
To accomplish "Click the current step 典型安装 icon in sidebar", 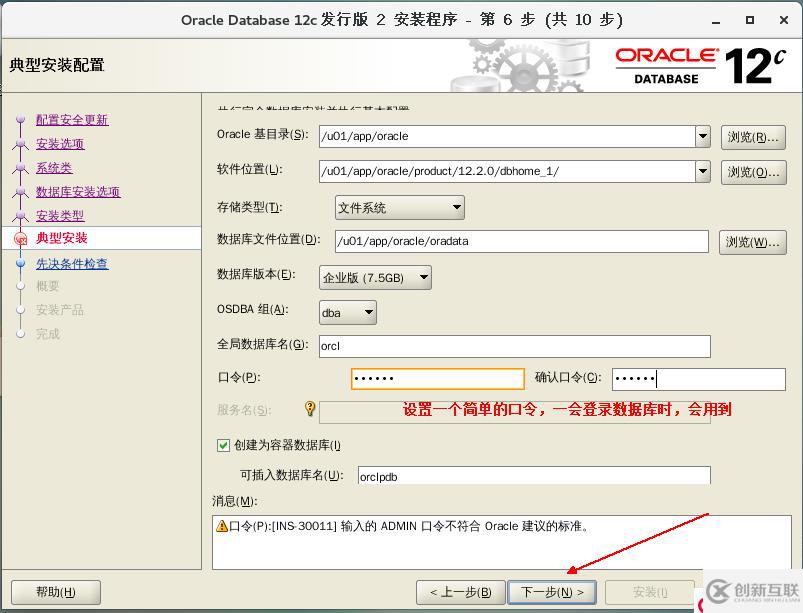I will 20,239.
